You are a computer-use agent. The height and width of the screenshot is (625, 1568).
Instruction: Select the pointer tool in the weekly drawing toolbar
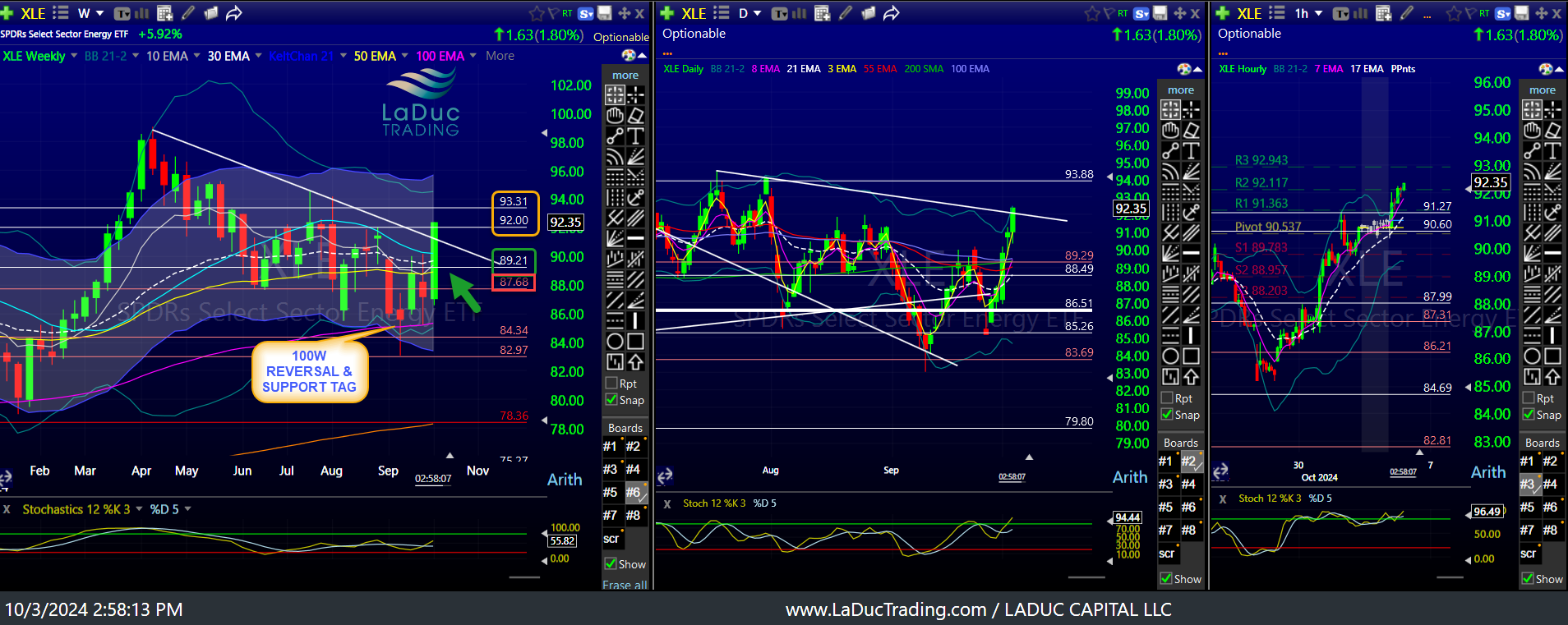[615, 94]
